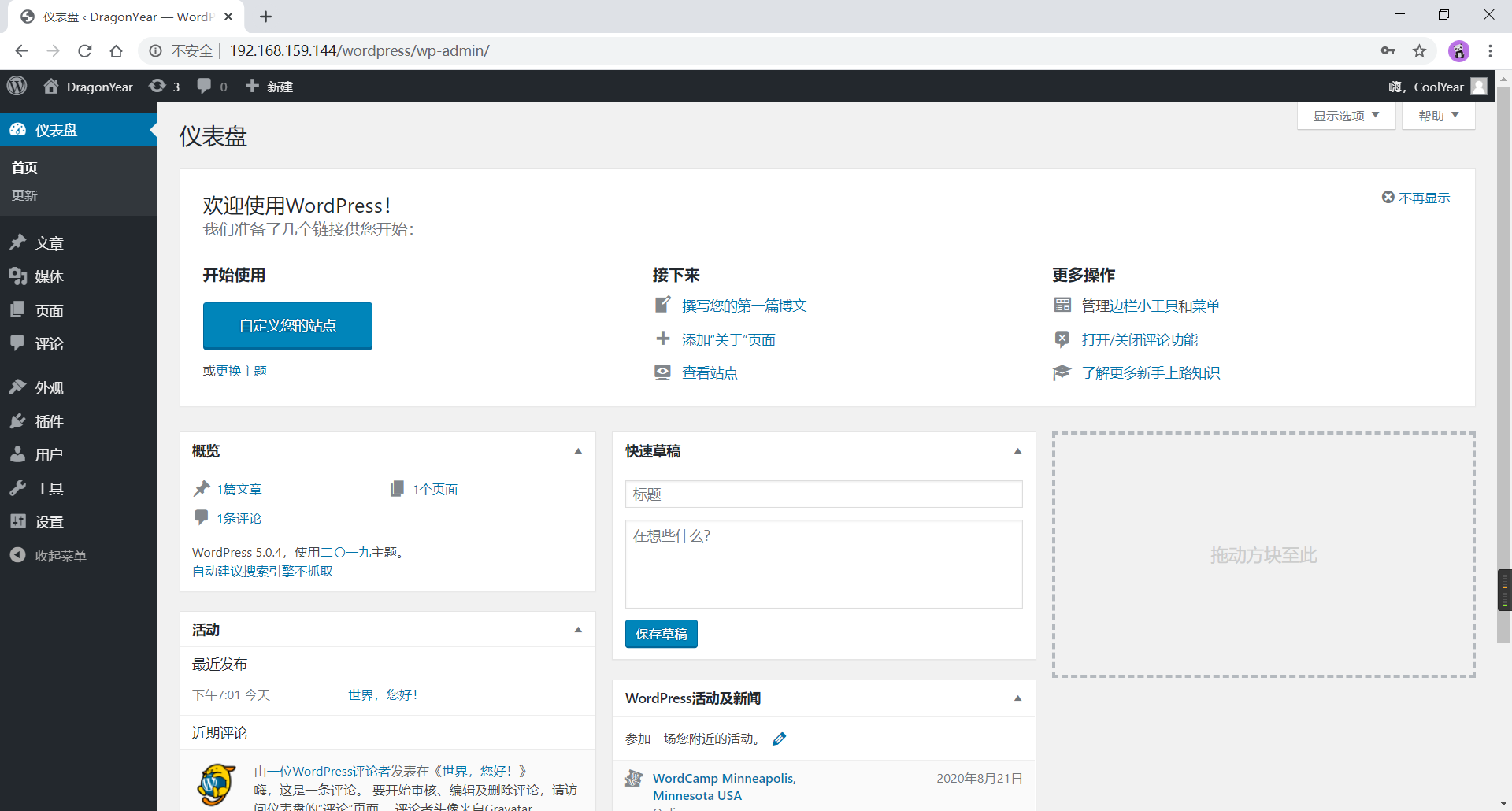The height and width of the screenshot is (811, 1512).
Task: Click the 用户 users icon in sidebar
Action: point(17,454)
